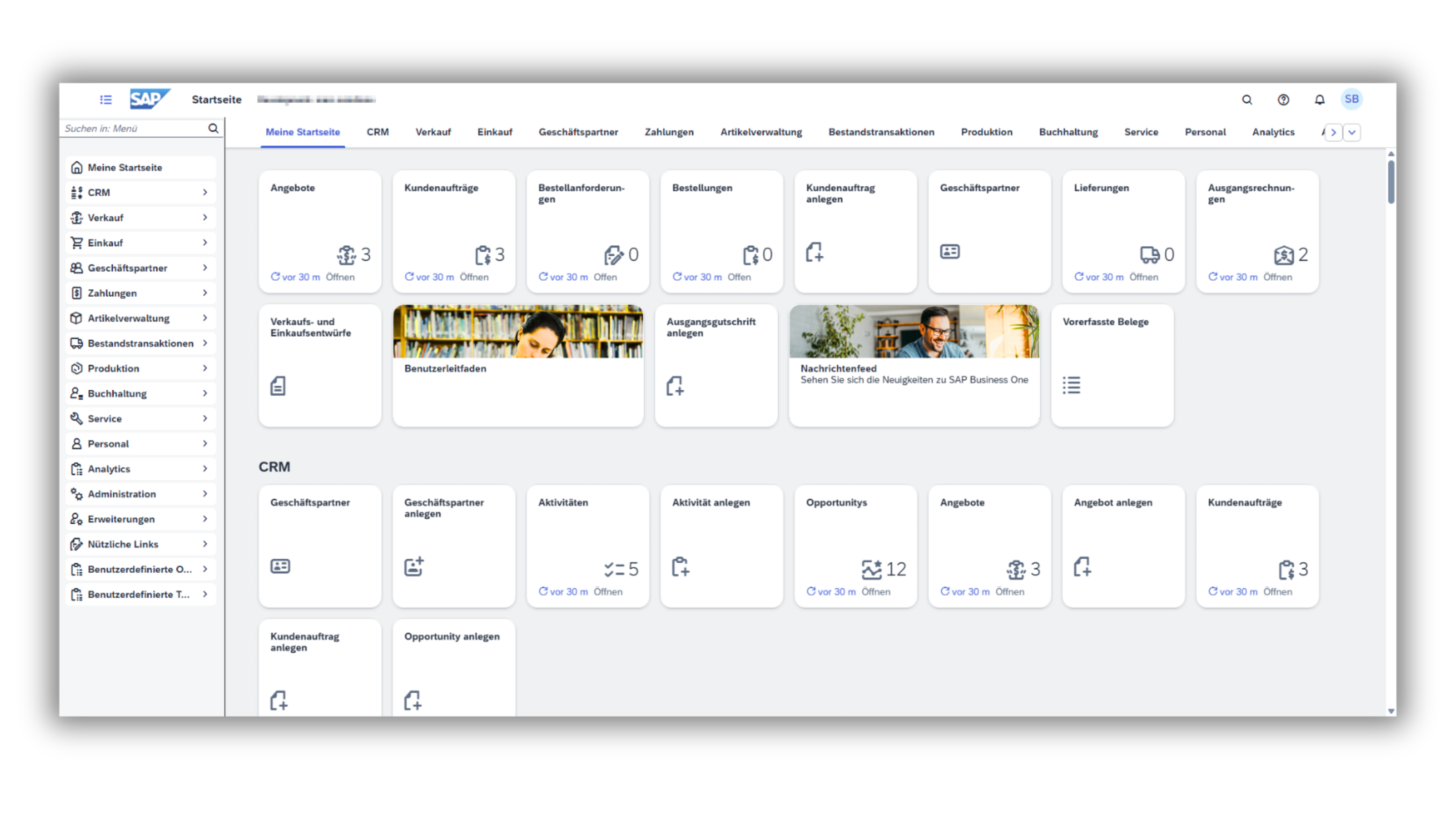Click the SB user avatar

(x=1351, y=99)
